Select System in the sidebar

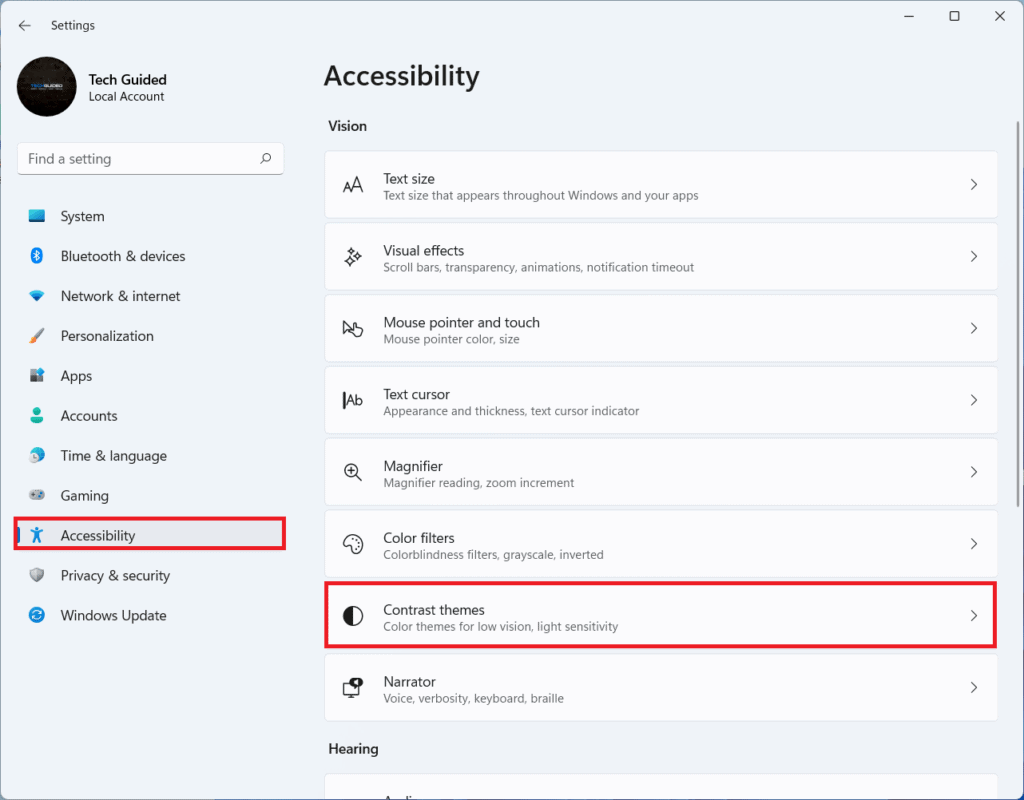point(82,216)
